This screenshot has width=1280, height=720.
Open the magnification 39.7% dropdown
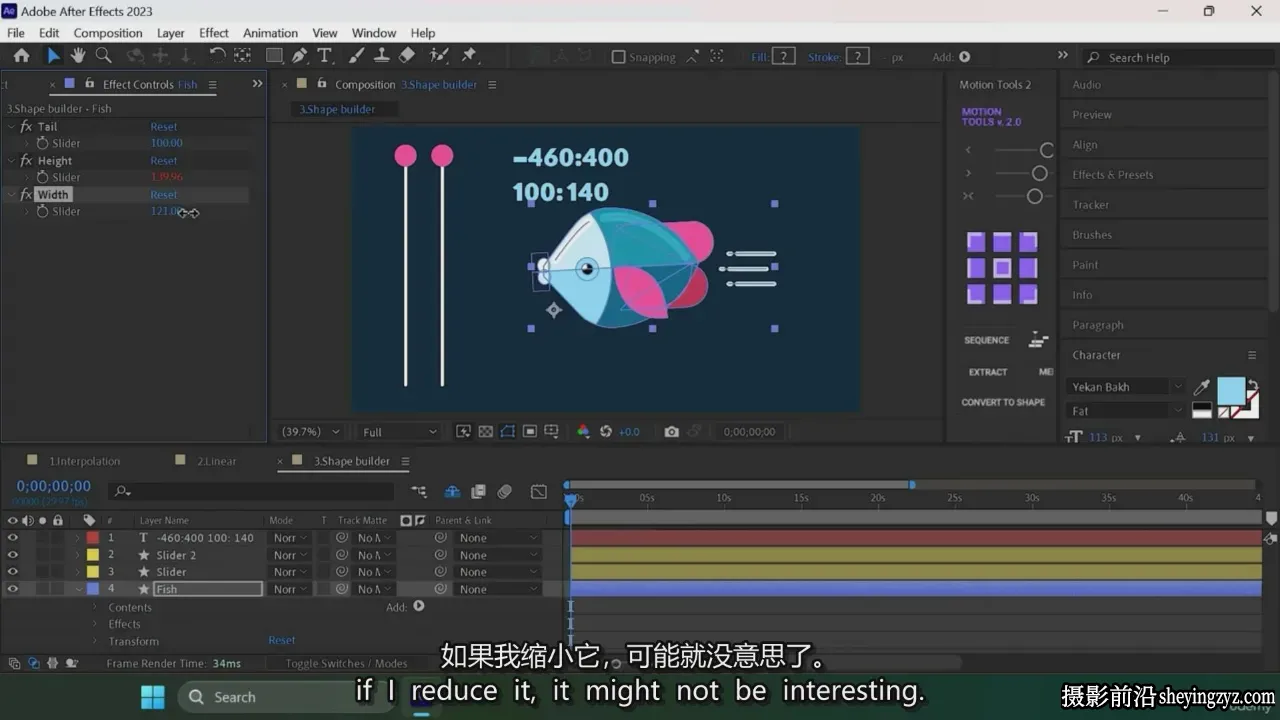[x=311, y=432]
